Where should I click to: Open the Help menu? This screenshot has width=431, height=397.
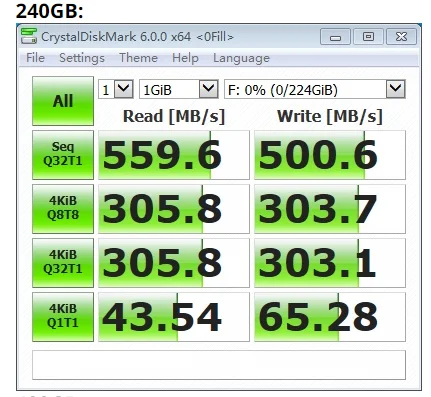tap(185, 58)
